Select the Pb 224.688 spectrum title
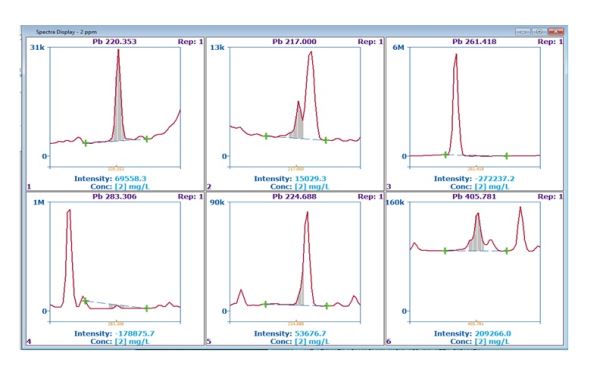Image resolution: width=600 pixels, height=388 pixels. tap(294, 196)
